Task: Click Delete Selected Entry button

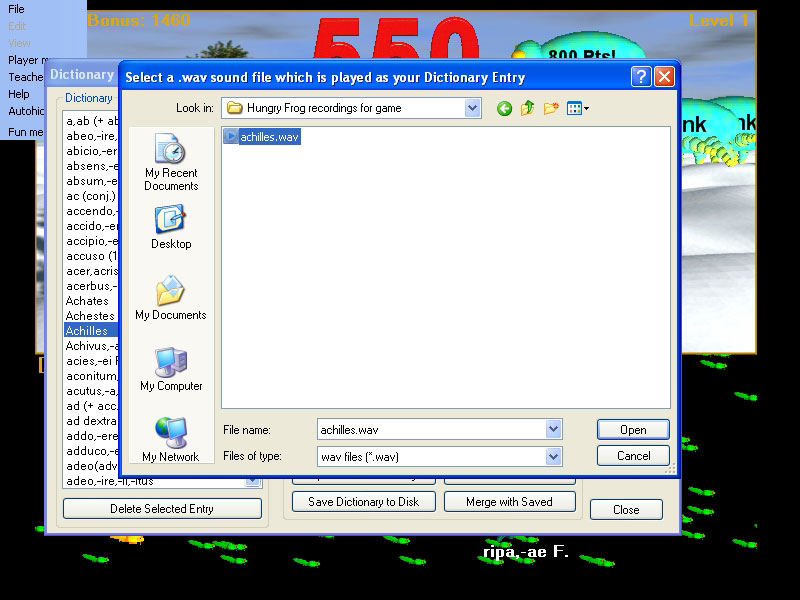Action: (162, 509)
